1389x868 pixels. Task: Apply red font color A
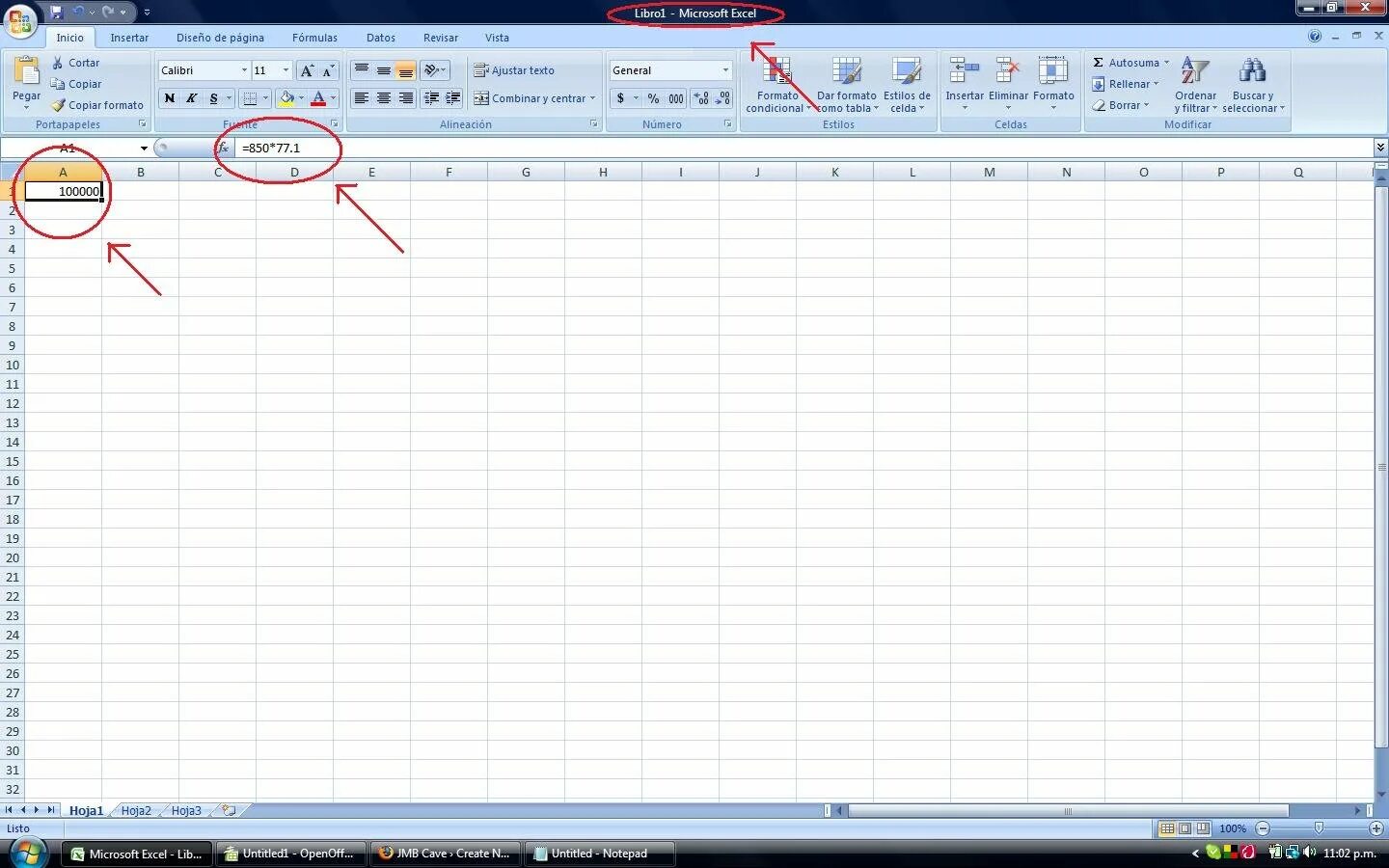point(317,98)
